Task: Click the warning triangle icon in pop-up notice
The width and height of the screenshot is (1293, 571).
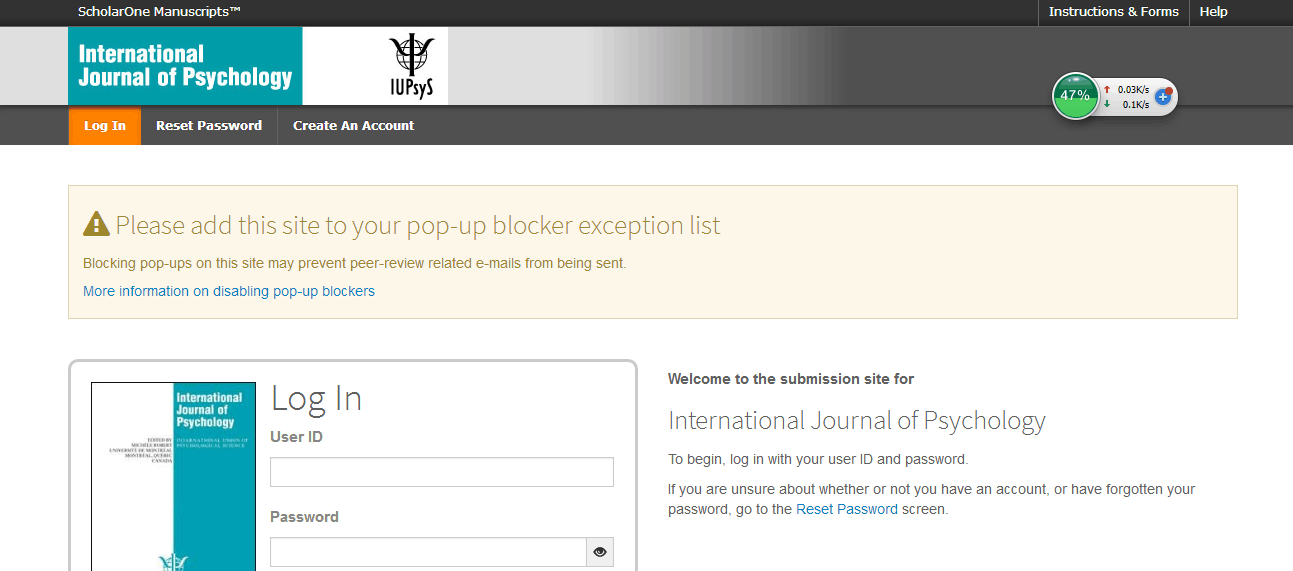Action: (96, 224)
